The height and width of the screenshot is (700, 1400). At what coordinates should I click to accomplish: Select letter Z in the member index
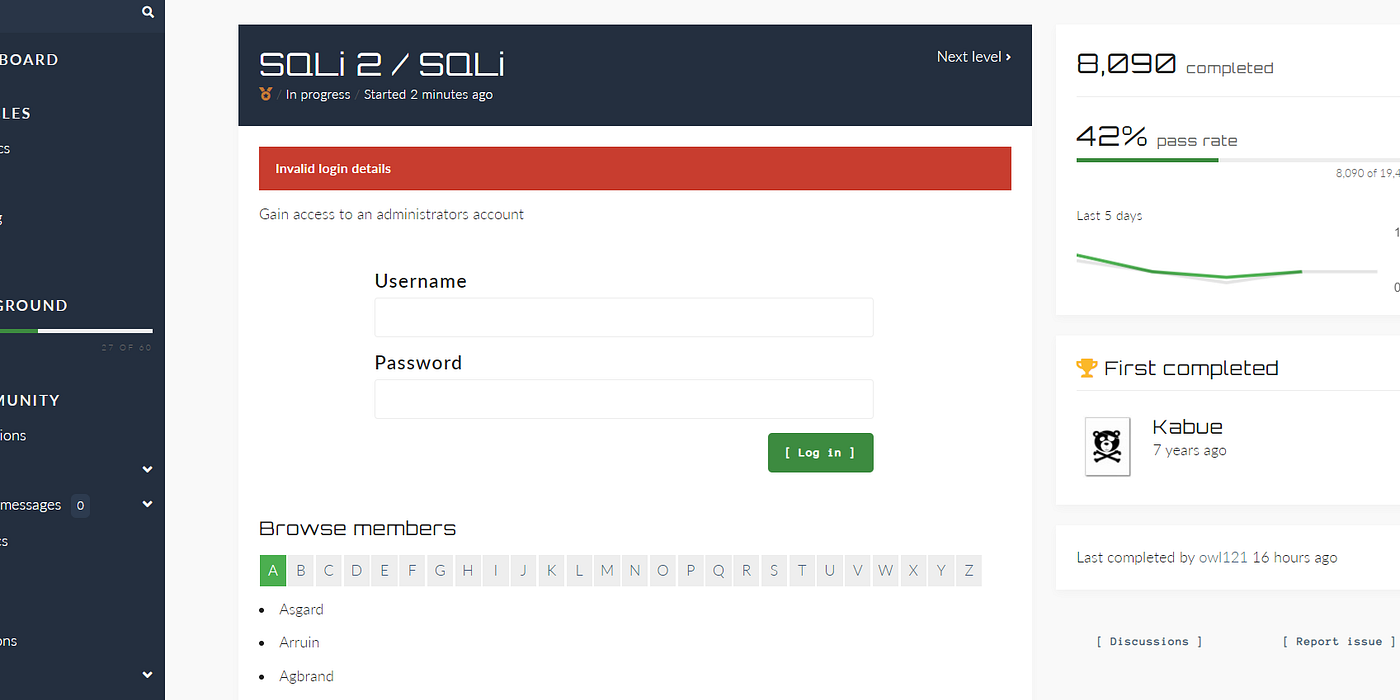pyautogui.click(x=968, y=570)
